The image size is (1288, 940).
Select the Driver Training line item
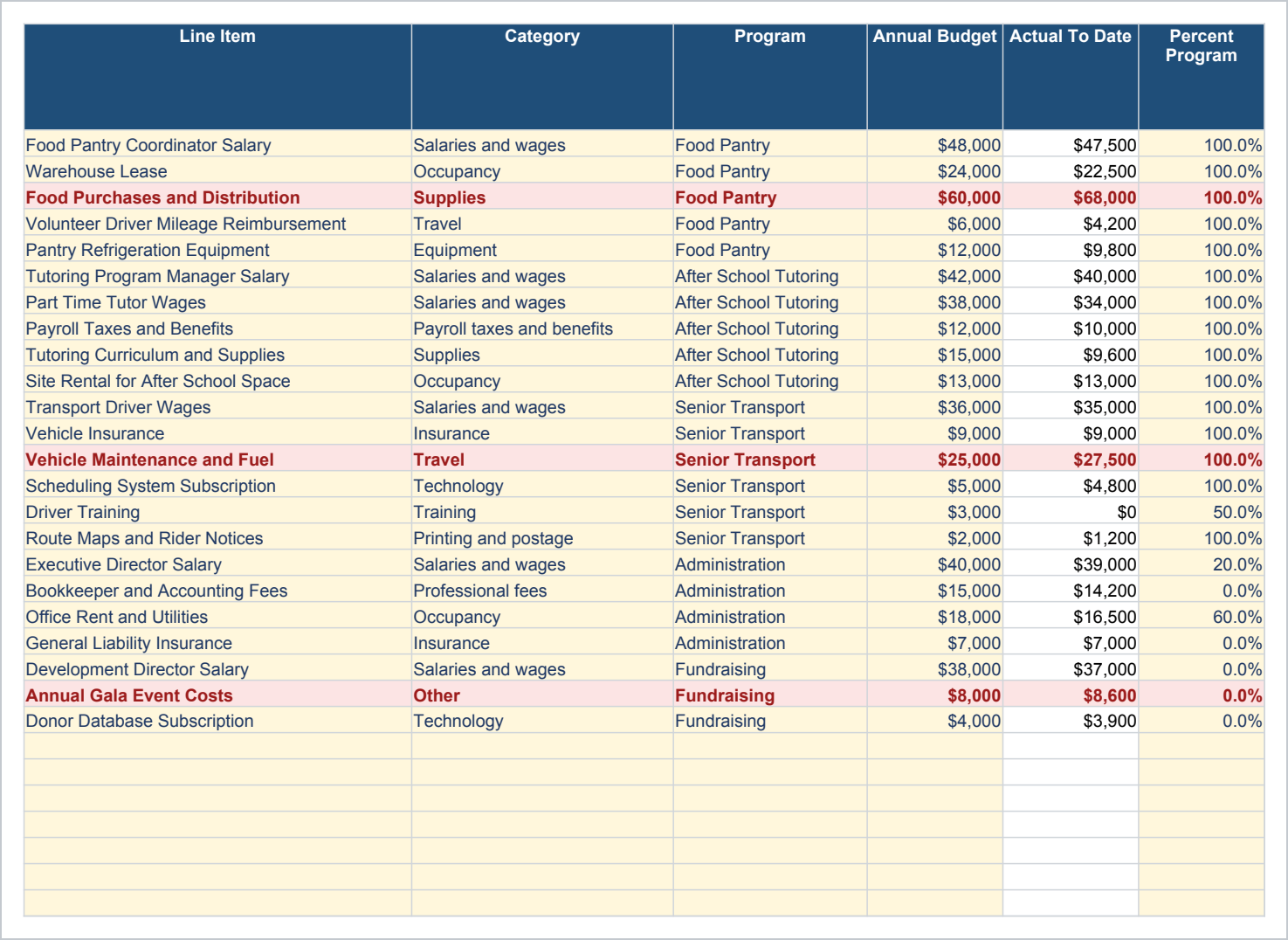(217, 512)
